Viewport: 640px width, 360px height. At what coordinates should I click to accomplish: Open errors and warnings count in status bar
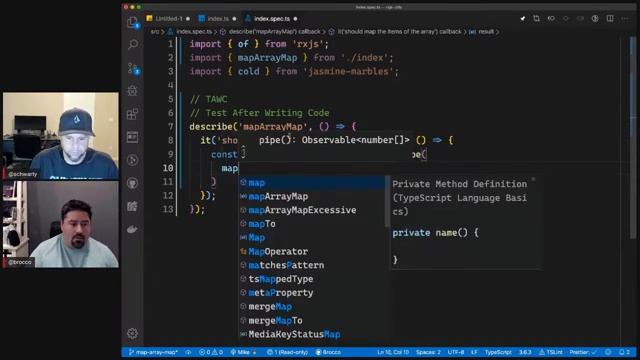point(211,352)
